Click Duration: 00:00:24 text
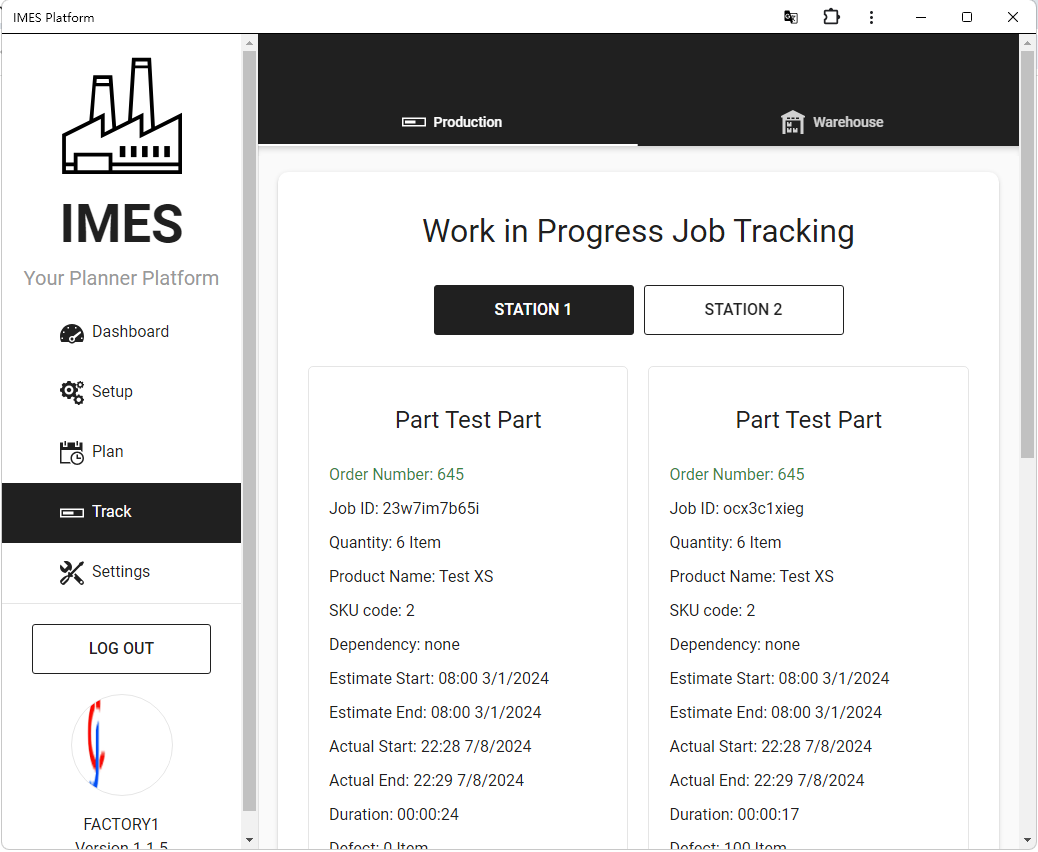This screenshot has width=1038, height=852. pos(394,814)
